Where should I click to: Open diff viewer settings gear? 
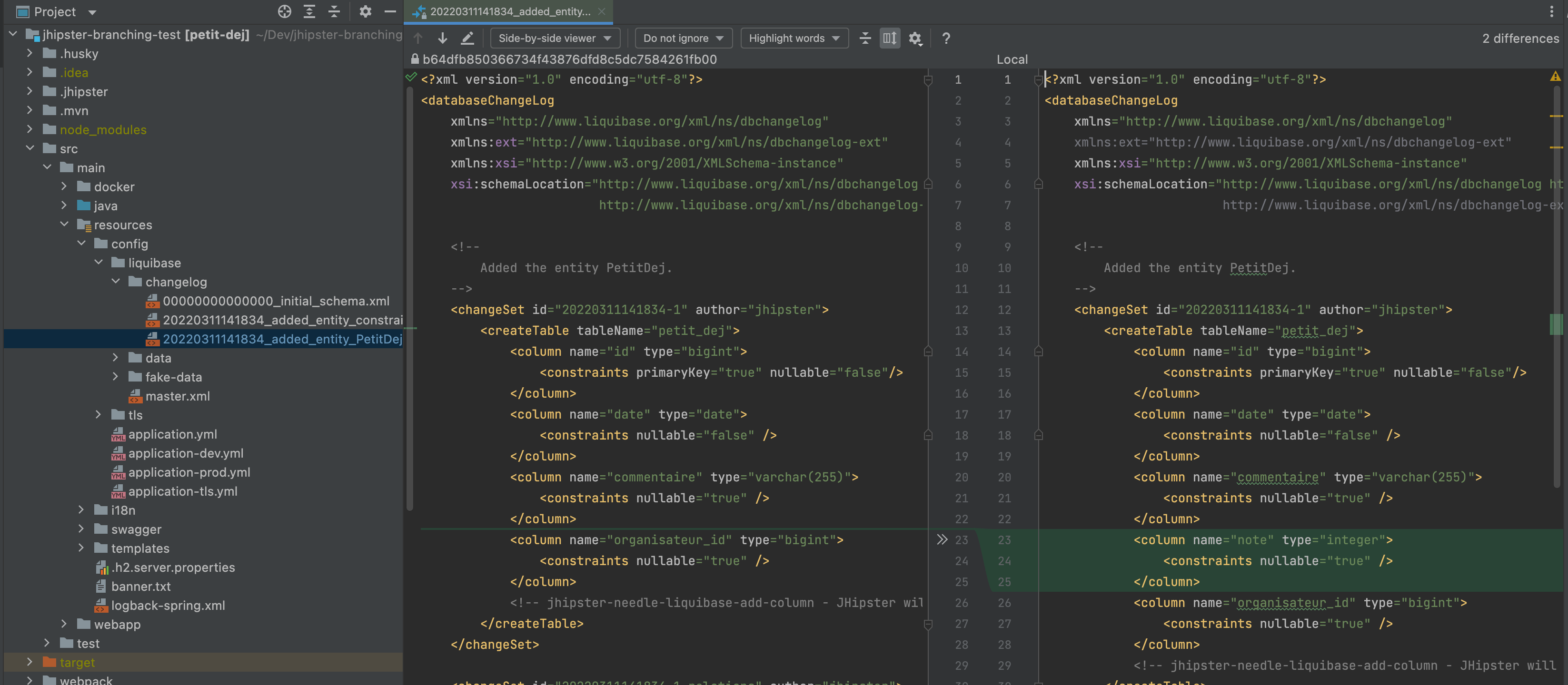point(915,39)
